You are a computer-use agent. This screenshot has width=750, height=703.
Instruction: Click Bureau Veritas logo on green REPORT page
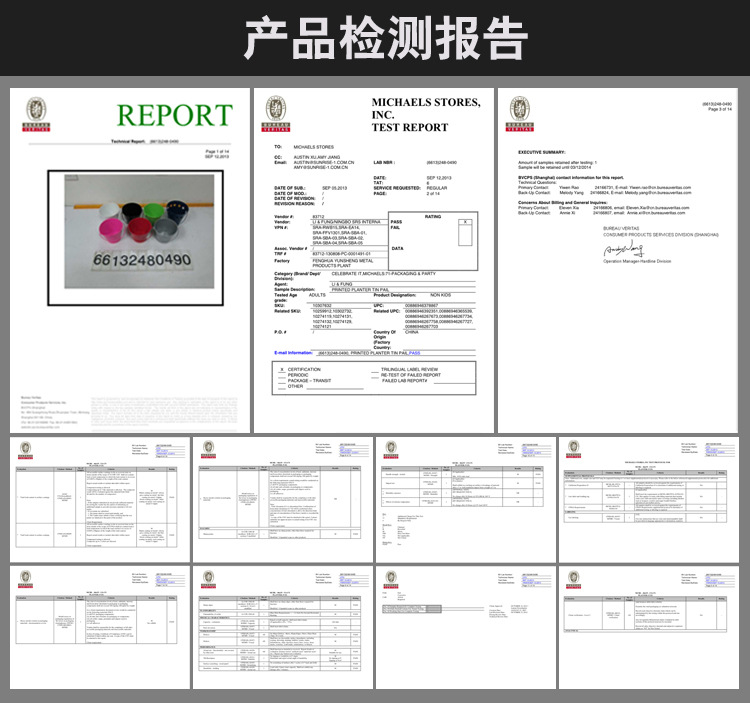pyautogui.click(x=36, y=114)
